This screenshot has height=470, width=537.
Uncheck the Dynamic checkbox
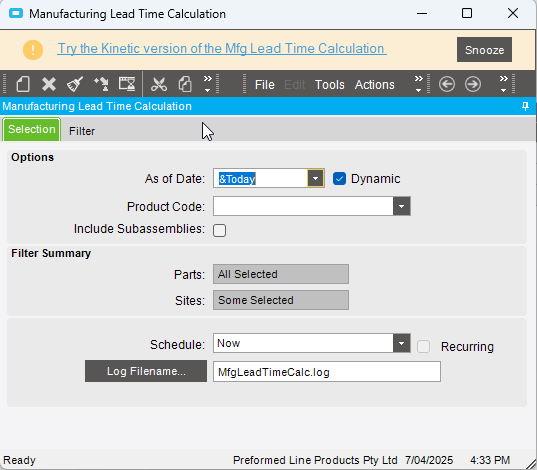339,178
